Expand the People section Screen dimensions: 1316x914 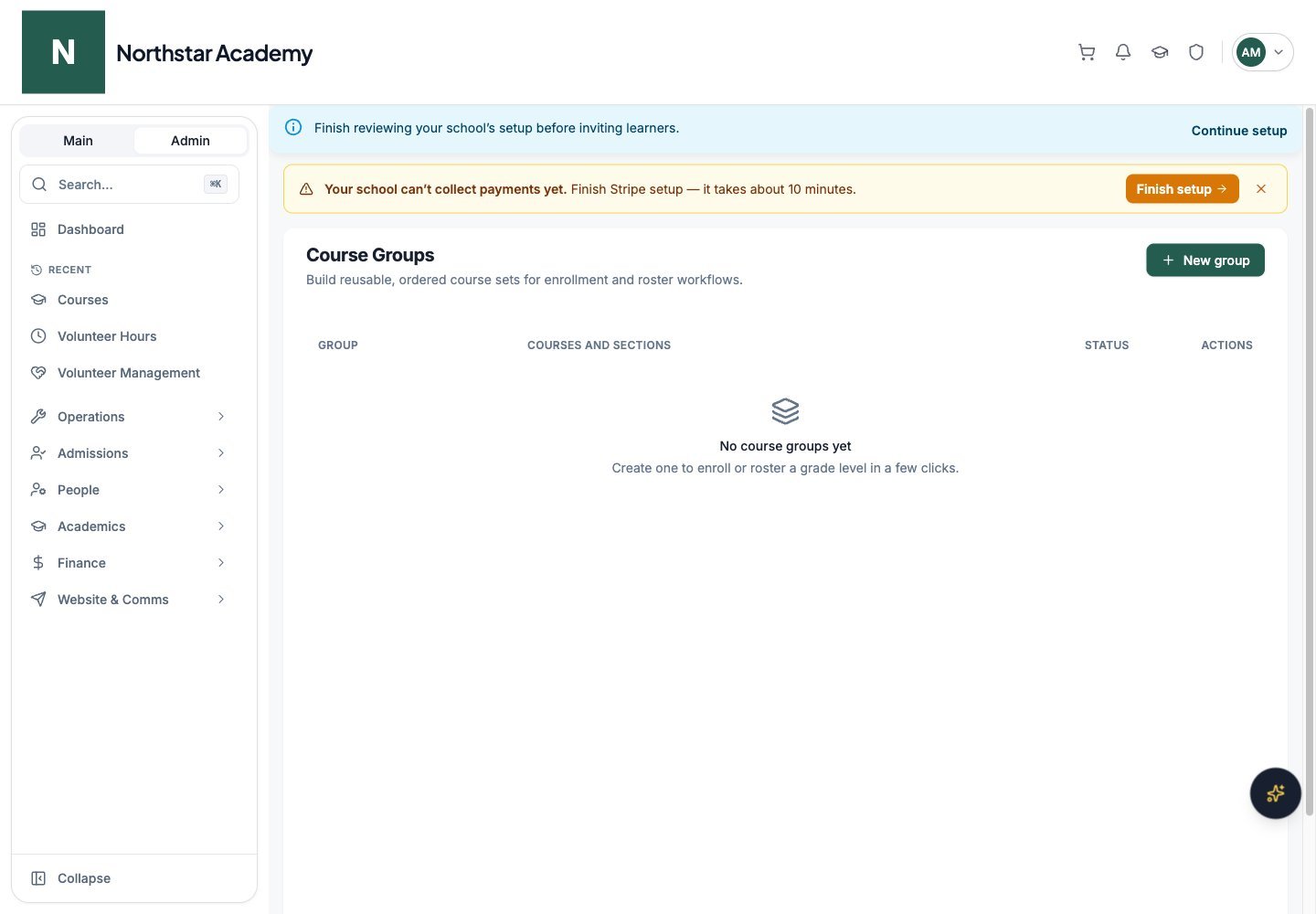coord(128,490)
